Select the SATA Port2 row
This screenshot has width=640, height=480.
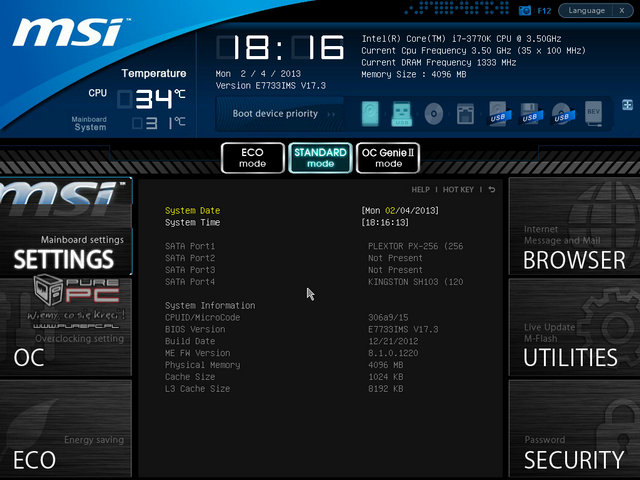click(x=293, y=258)
